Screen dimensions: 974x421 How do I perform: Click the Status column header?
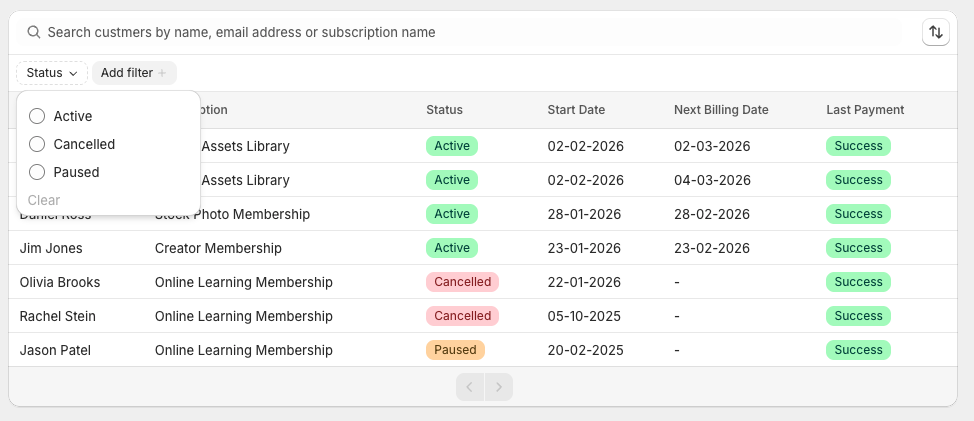(444, 110)
